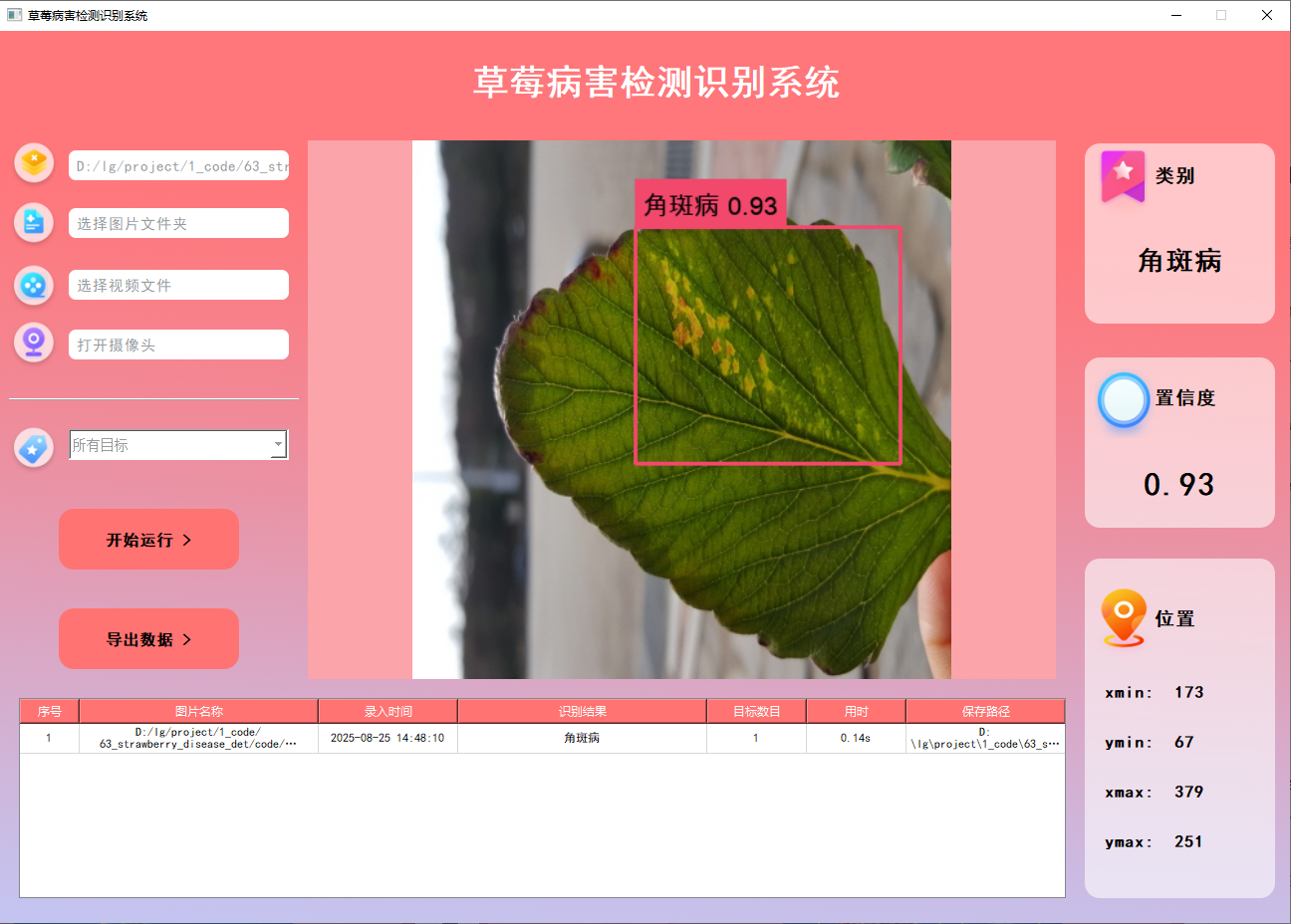Click the blue ring icon in 置信度 panel
This screenshot has width=1291, height=924.
click(x=1123, y=400)
